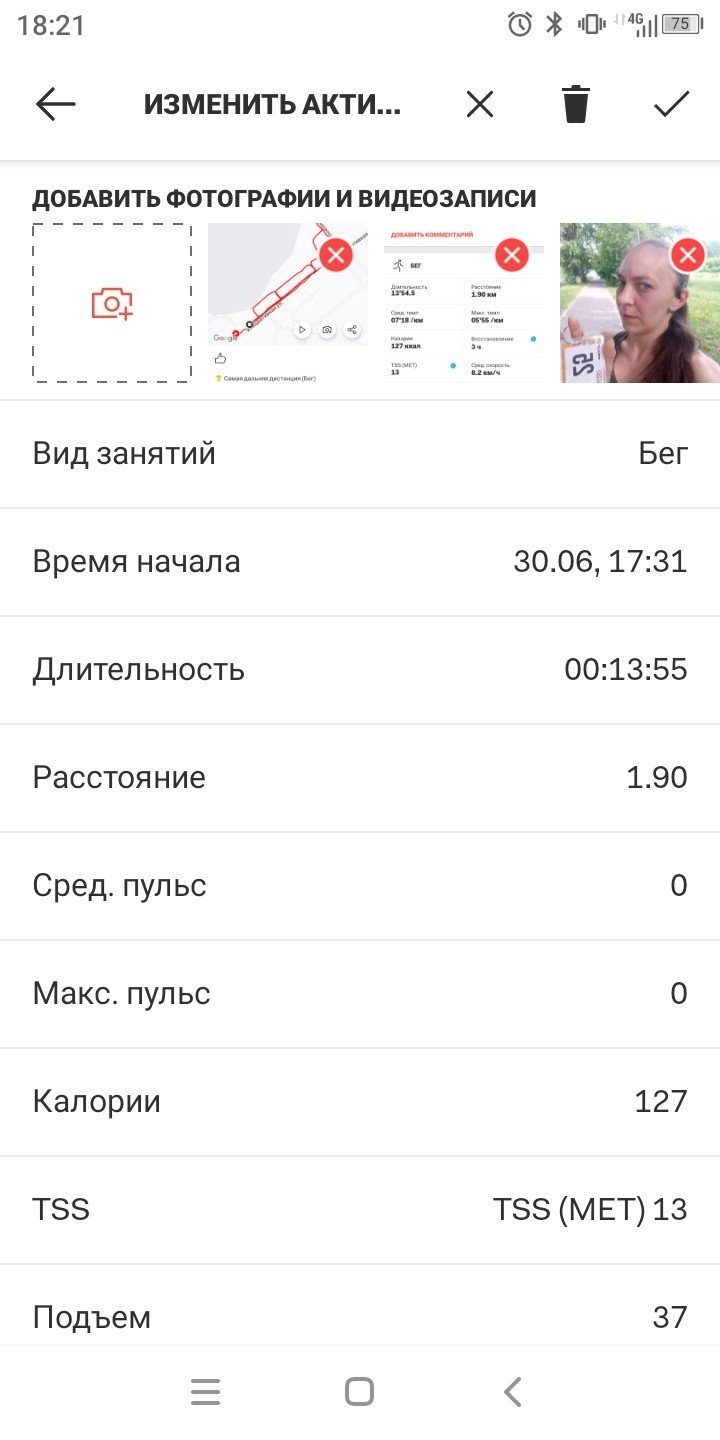Remove the stats screenshot thumbnail
The width and height of the screenshot is (720, 1440).
tap(512, 254)
